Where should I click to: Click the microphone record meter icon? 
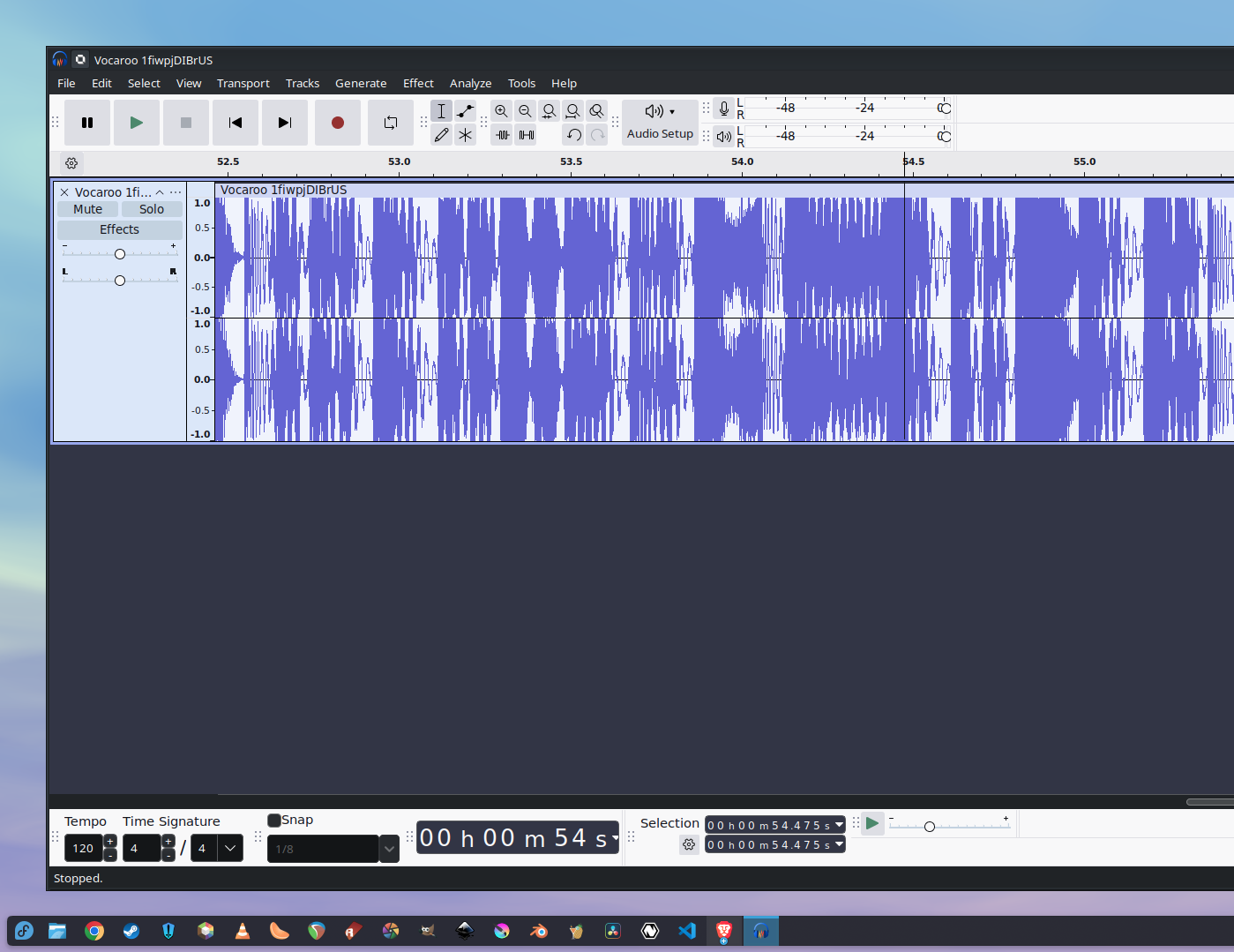[724, 109]
